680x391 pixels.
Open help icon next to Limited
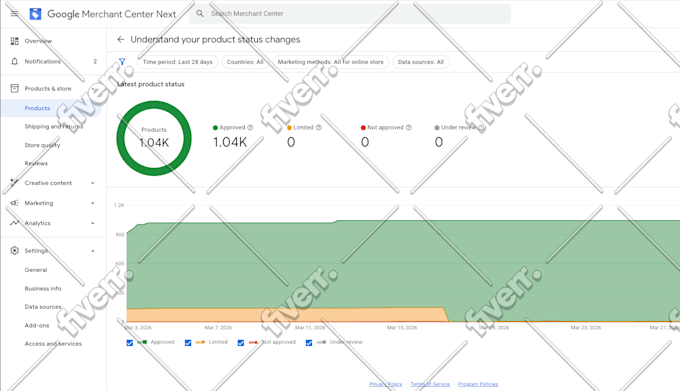(319, 127)
